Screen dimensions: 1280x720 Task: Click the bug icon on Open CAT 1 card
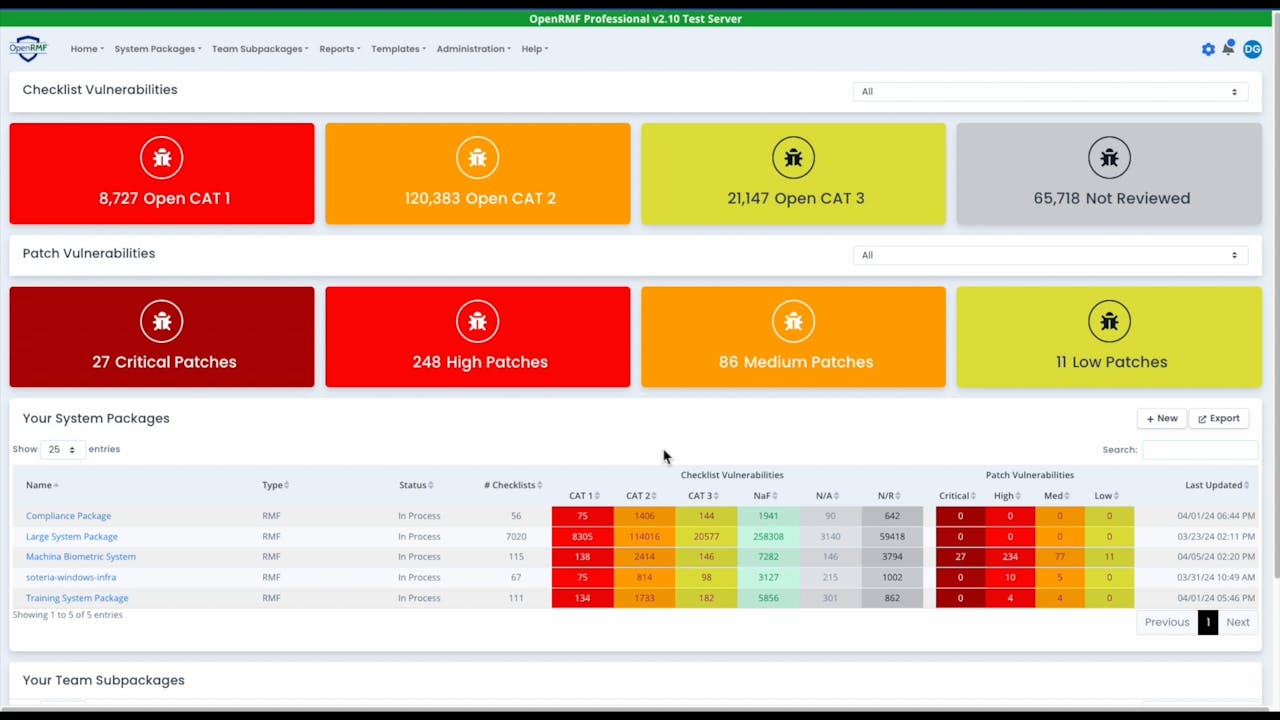[161, 157]
